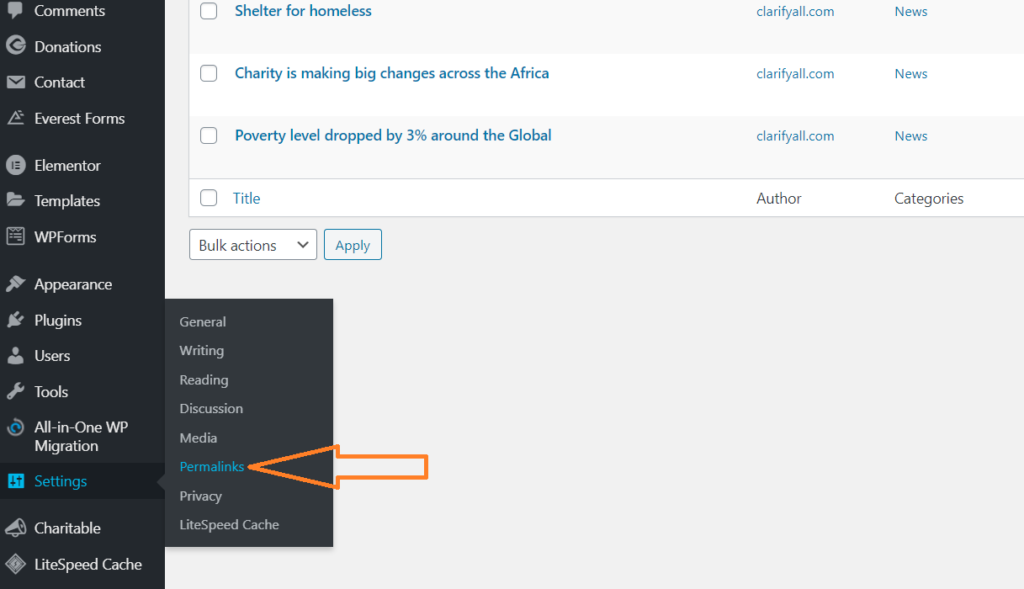The width and height of the screenshot is (1024, 589).
Task: Click the Appearance paintbrush icon
Action: point(15,283)
